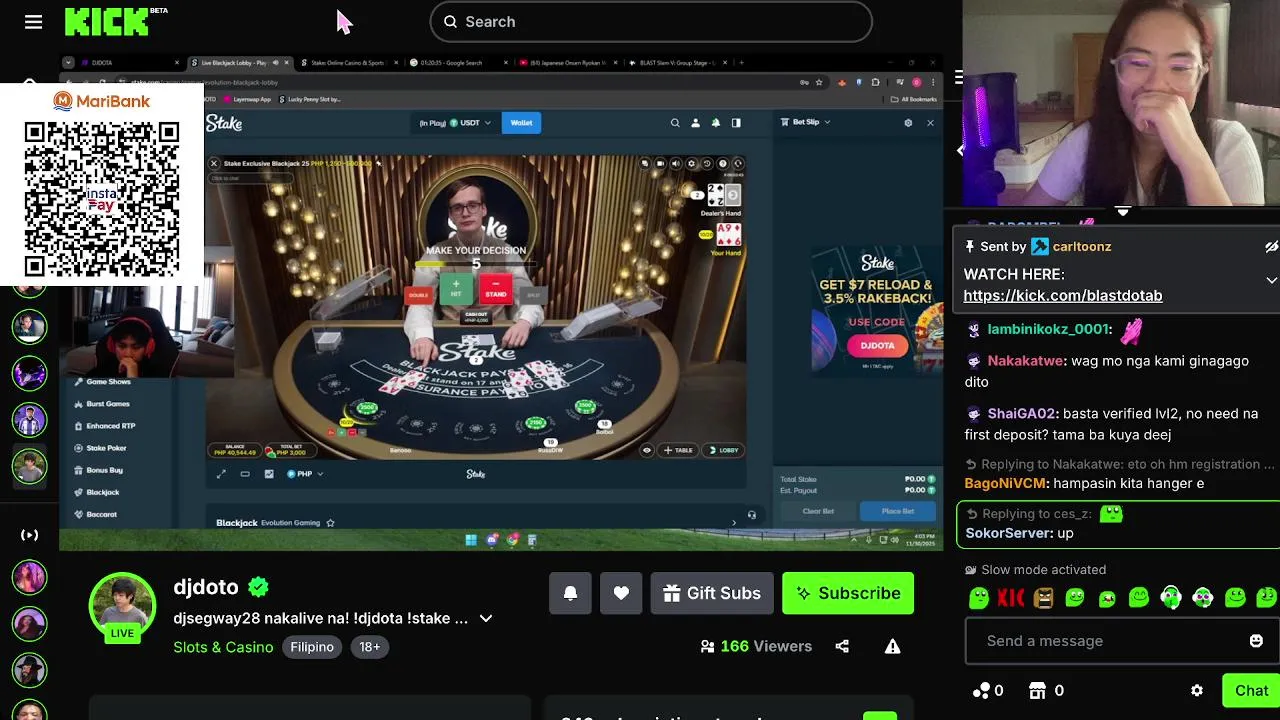Select Burst Games in Stake sidebar
The image size is (1280, 720).
click(x=108, y=403)
